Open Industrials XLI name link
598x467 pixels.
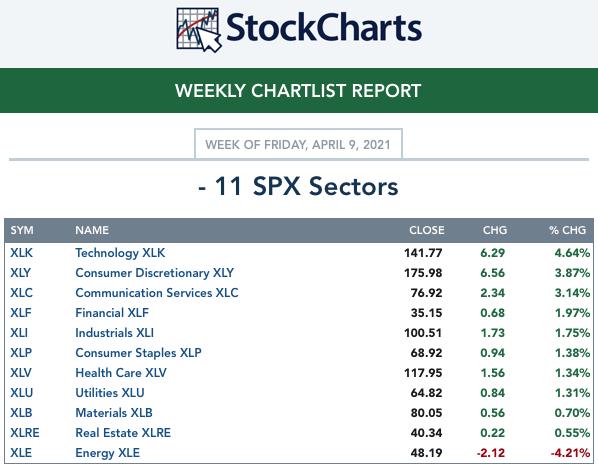tap(114, 332)
